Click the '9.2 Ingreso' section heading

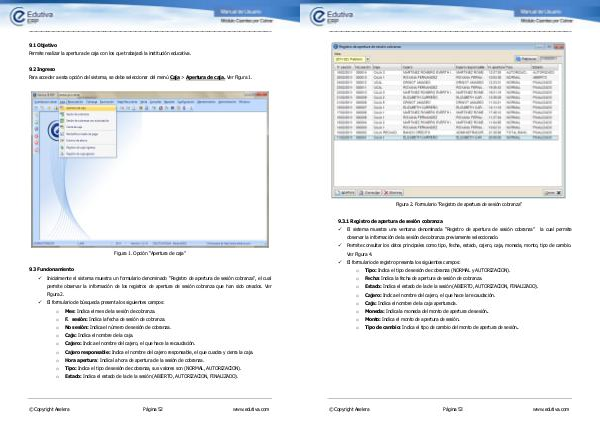(42, 69)
